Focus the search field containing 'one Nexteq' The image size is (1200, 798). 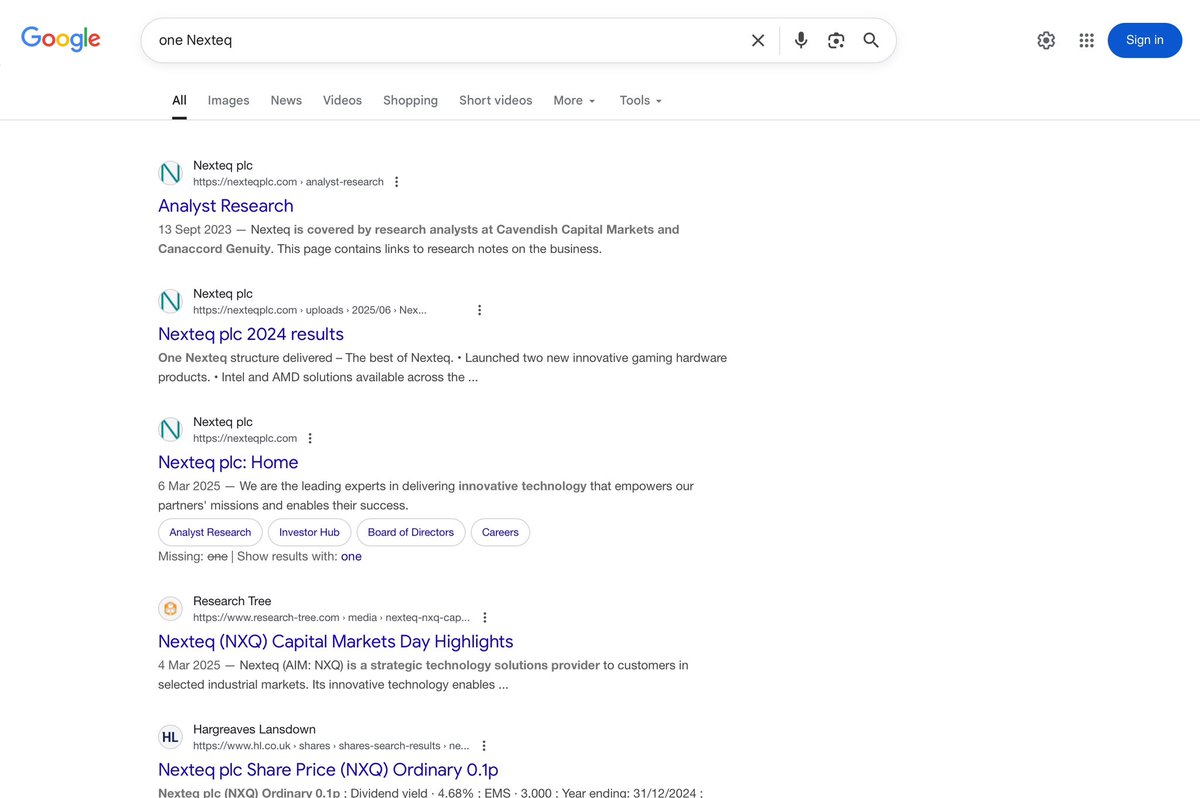[x=450, y=40]
